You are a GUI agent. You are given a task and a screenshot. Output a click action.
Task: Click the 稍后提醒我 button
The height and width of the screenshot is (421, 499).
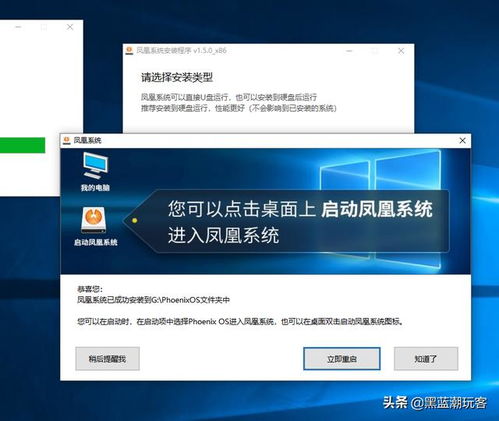point(107,359)
